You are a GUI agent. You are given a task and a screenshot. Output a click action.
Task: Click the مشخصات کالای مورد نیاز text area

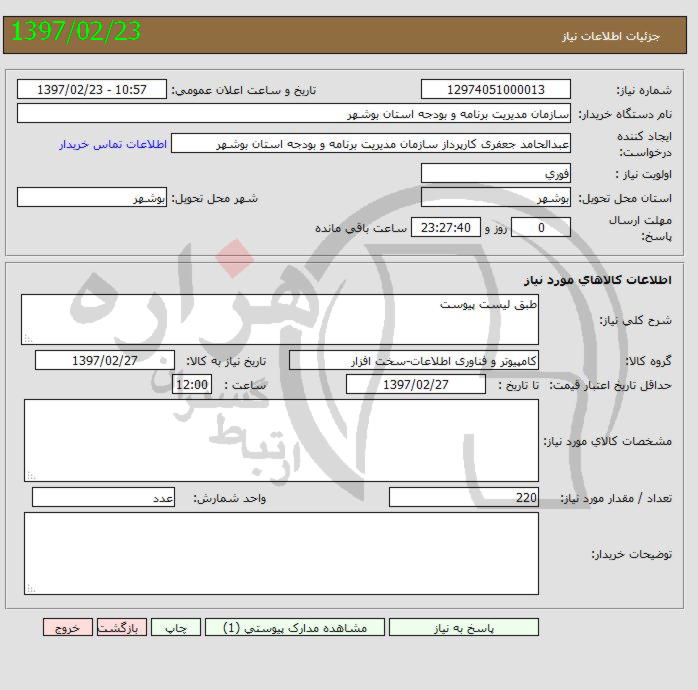tap(281, 440)
